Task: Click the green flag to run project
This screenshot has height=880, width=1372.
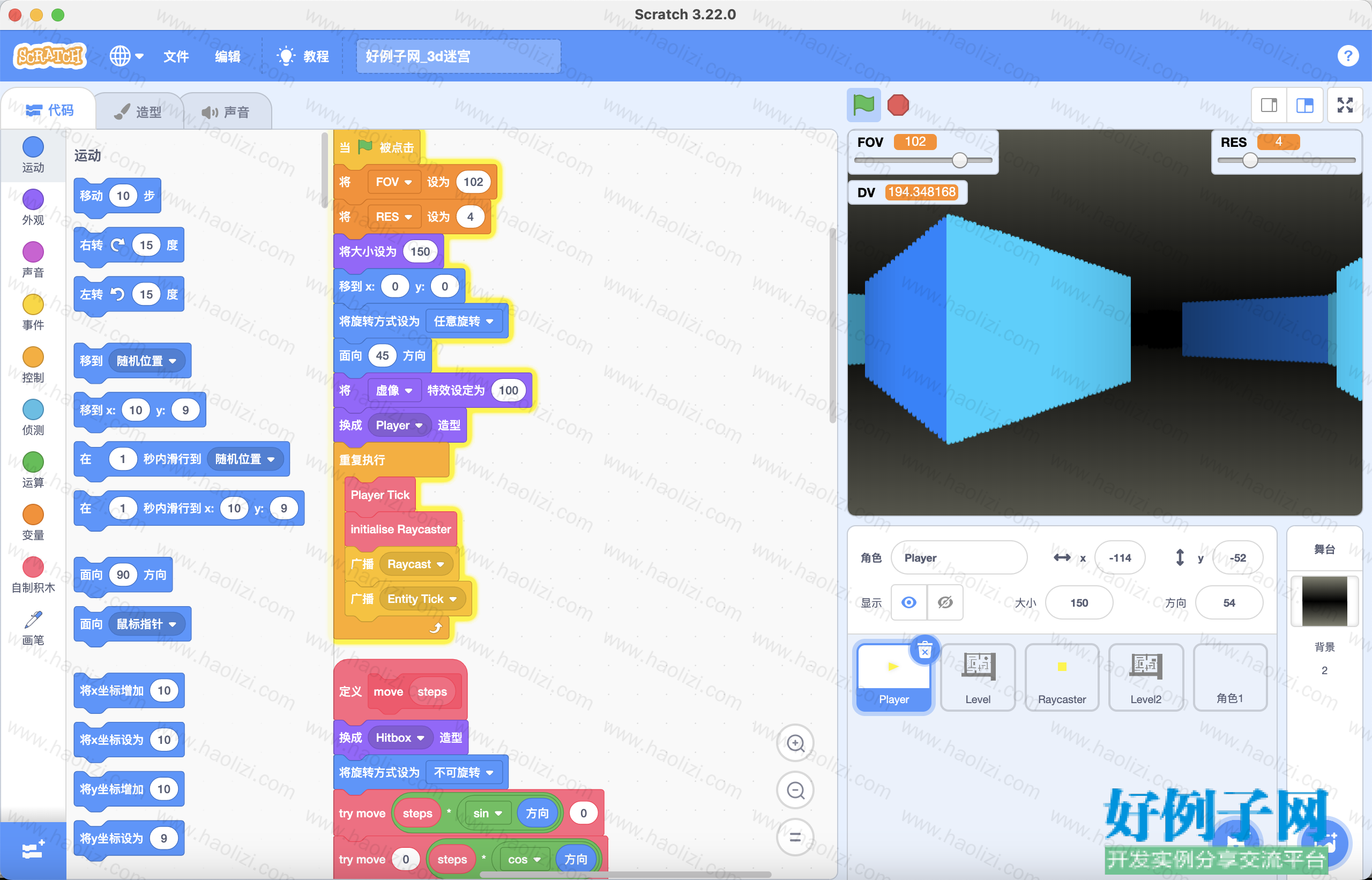Action: coord(863,105)
